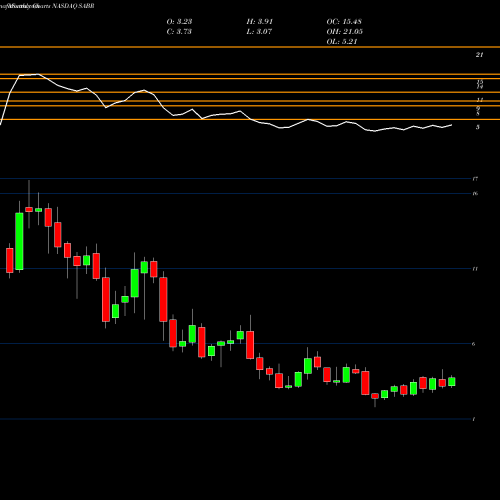Click the 'OL: 5.21' reading

(342, 42)
